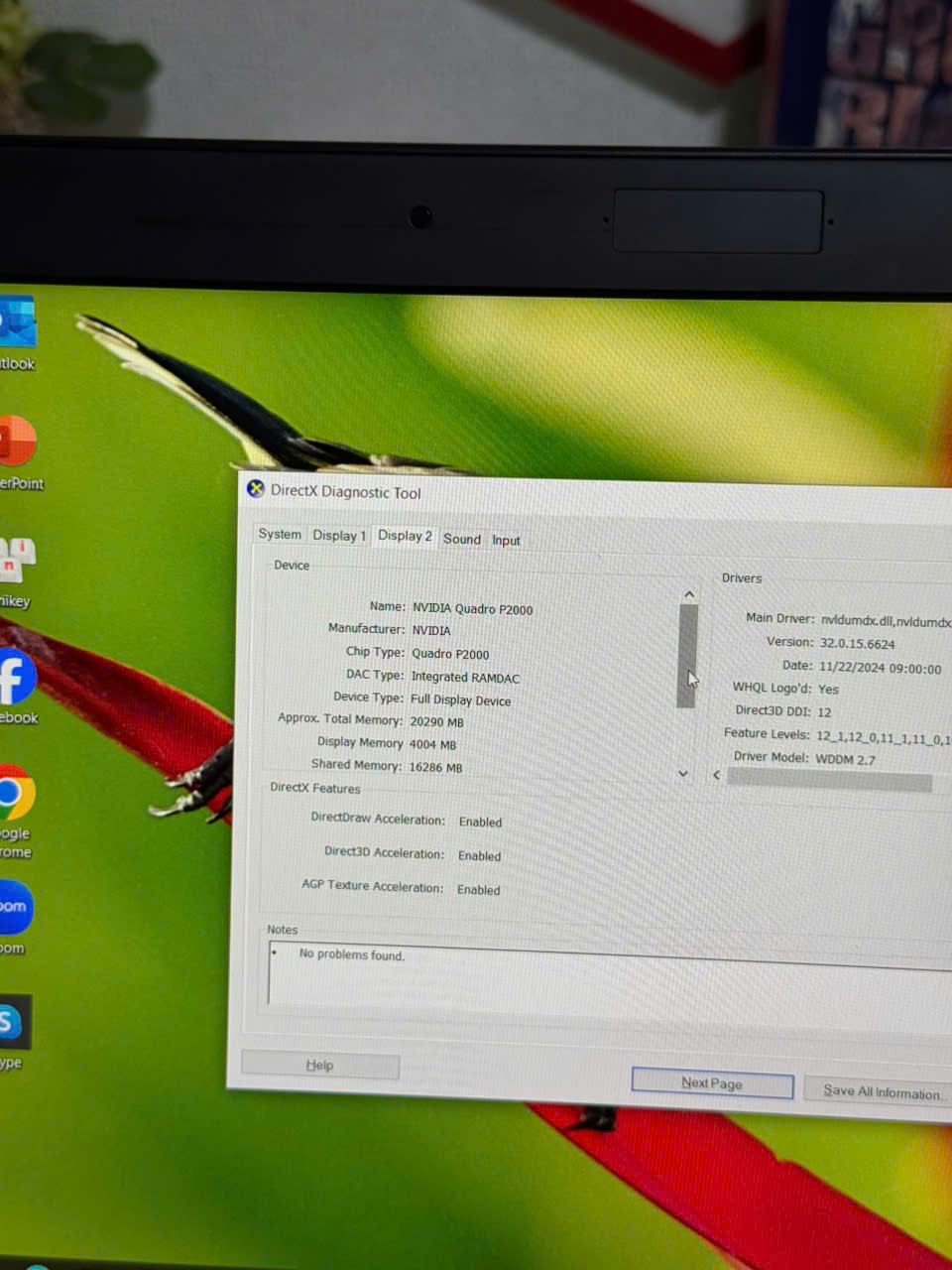Screen dimensions: 952x1270
Task: Click the WHQL Logo'd value Yes
Action: (828, 690)
